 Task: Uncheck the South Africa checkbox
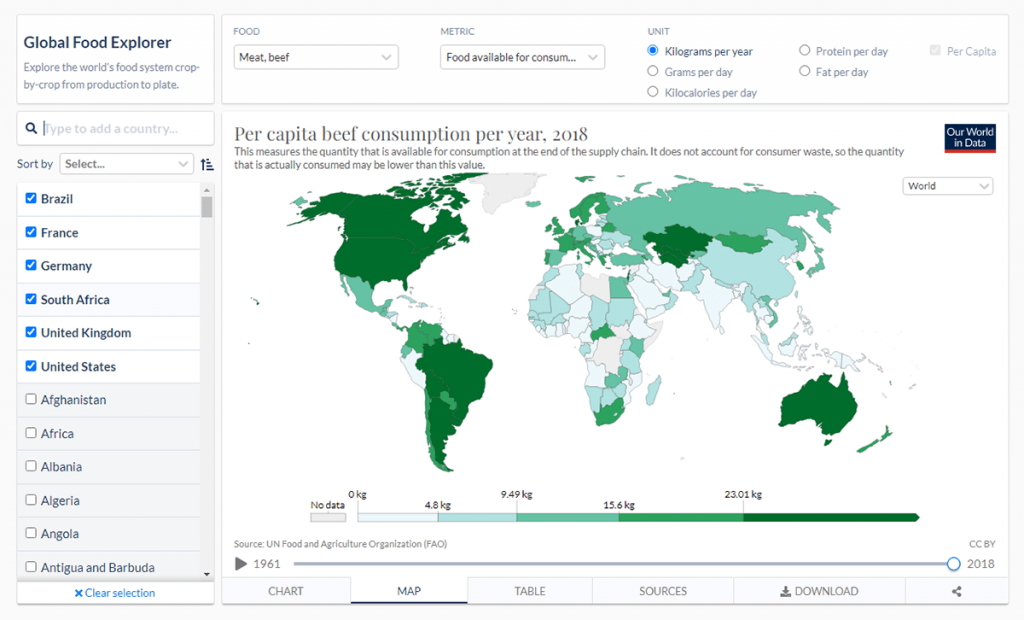pos(31,299)
